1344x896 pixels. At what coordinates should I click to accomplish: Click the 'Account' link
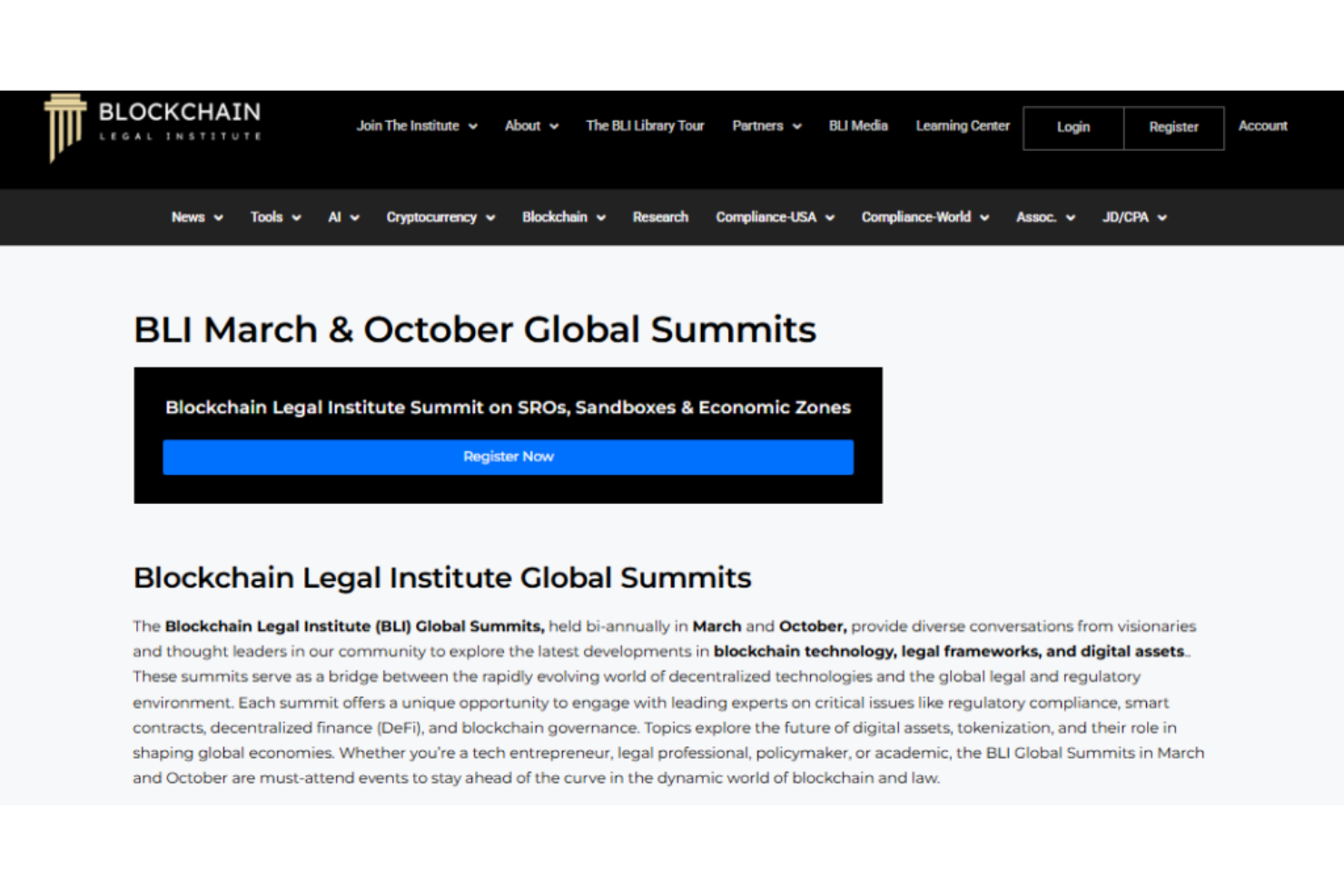coord(1262,126)
